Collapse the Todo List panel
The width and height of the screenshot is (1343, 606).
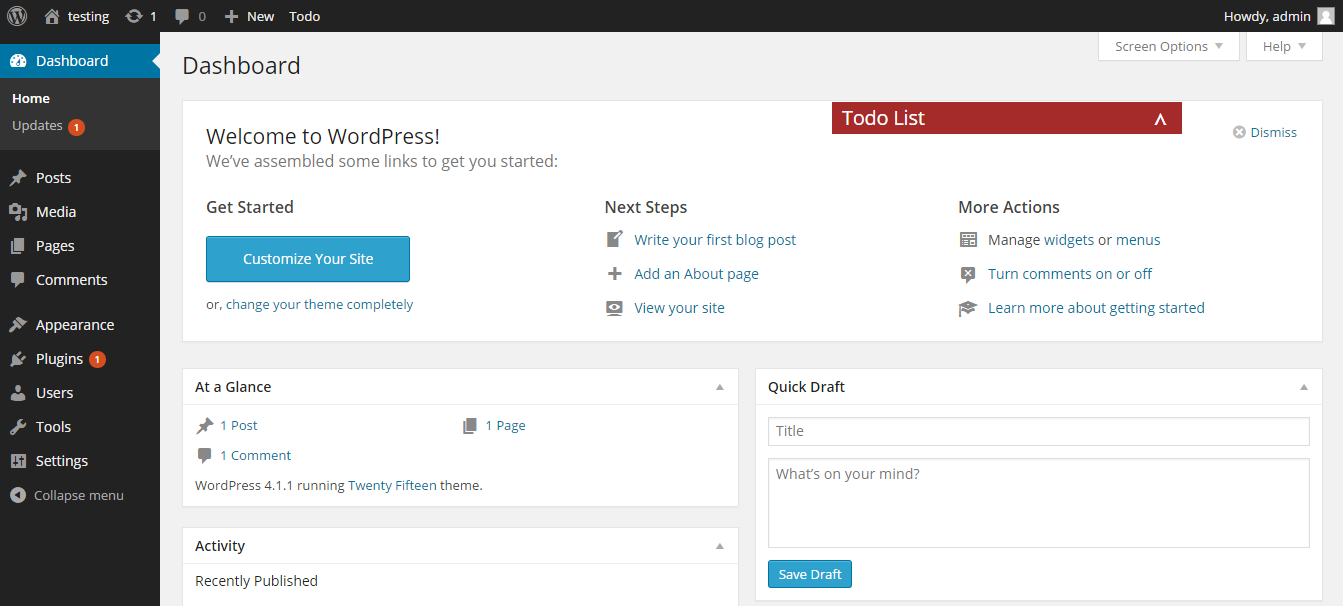tap(1160, 119)
